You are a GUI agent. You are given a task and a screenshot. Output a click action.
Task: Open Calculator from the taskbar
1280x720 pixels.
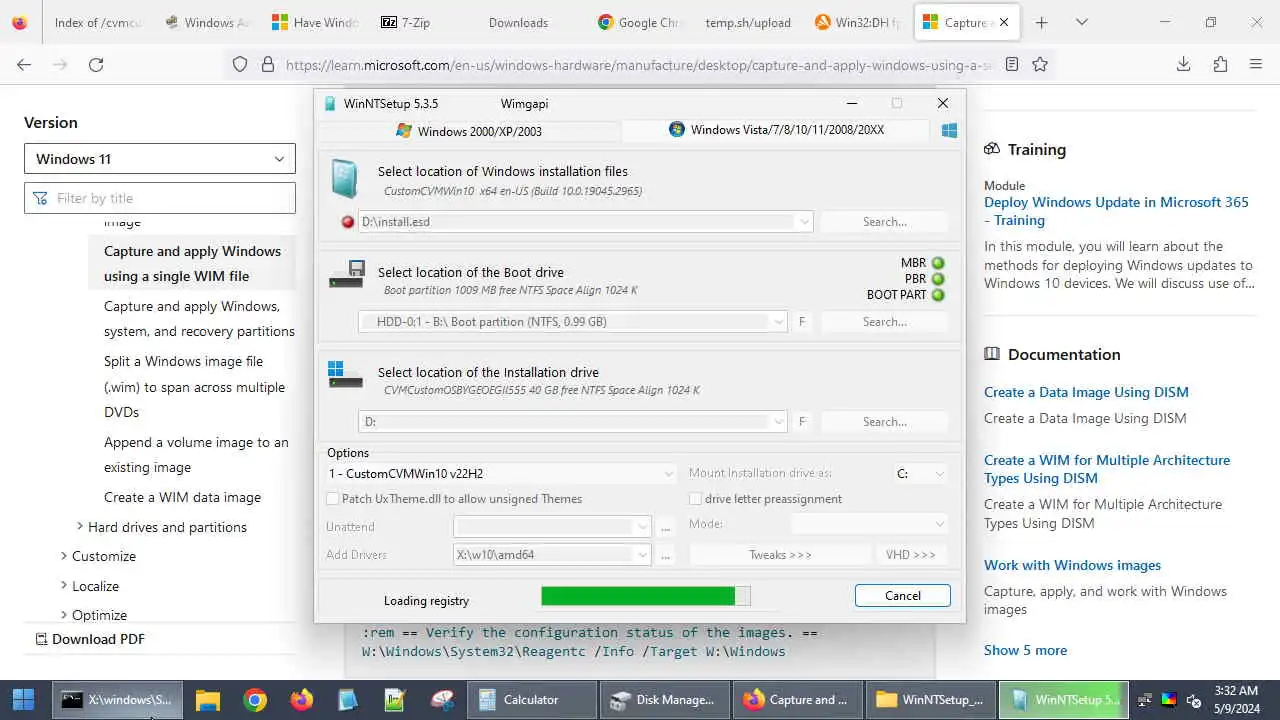(530, 700)
